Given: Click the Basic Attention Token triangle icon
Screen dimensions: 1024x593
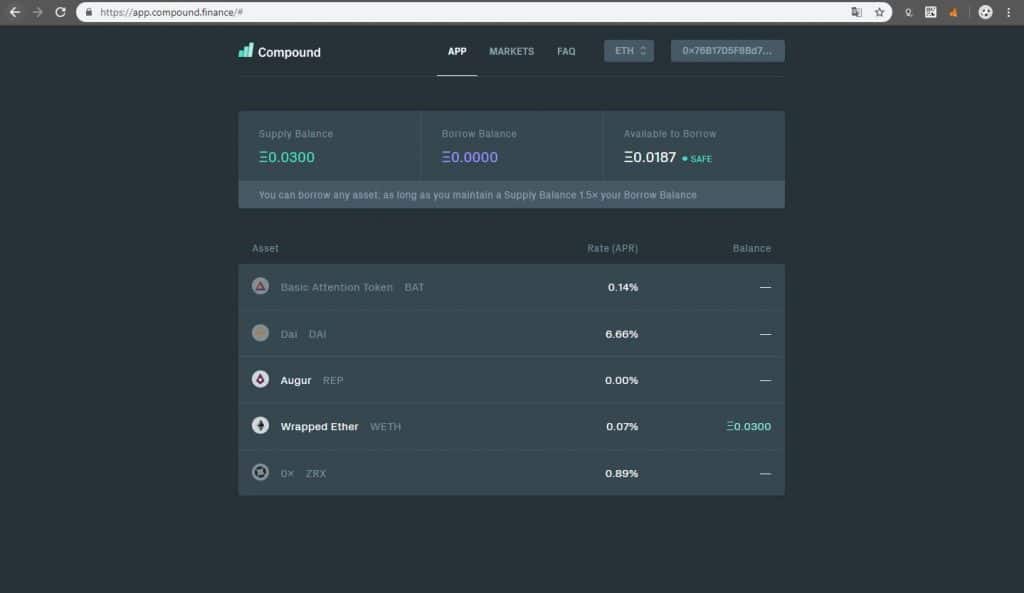Looking at the screenshot, I should pyautogui.click(x=261, y=286).
